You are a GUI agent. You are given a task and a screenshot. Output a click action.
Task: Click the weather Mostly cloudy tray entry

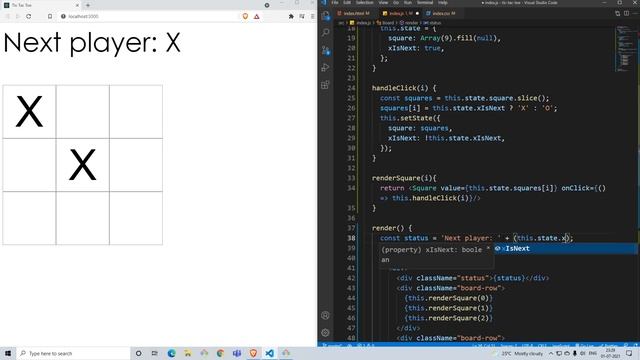click(518, 353)
